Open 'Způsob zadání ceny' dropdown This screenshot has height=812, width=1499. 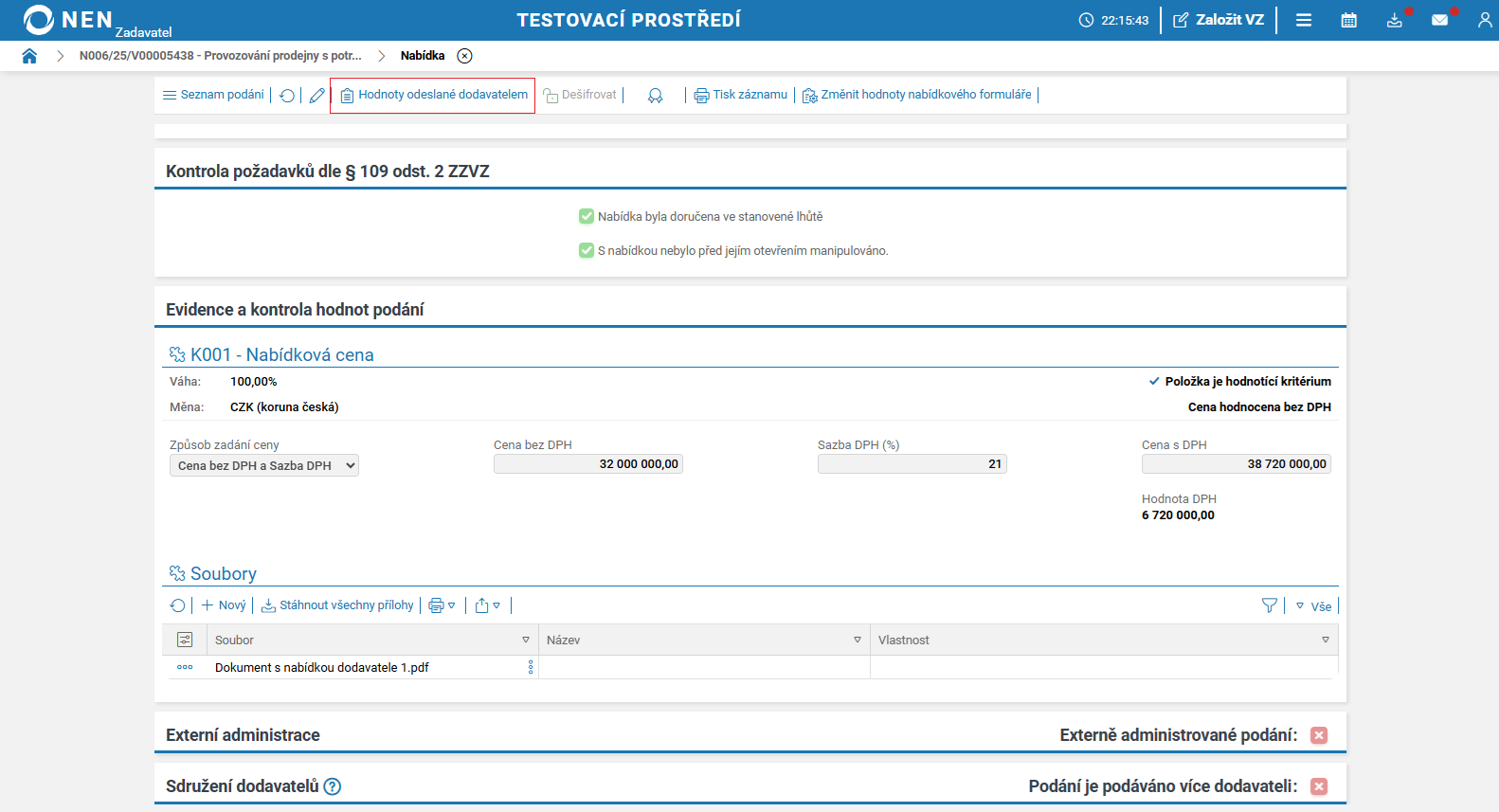click(264, 465)
